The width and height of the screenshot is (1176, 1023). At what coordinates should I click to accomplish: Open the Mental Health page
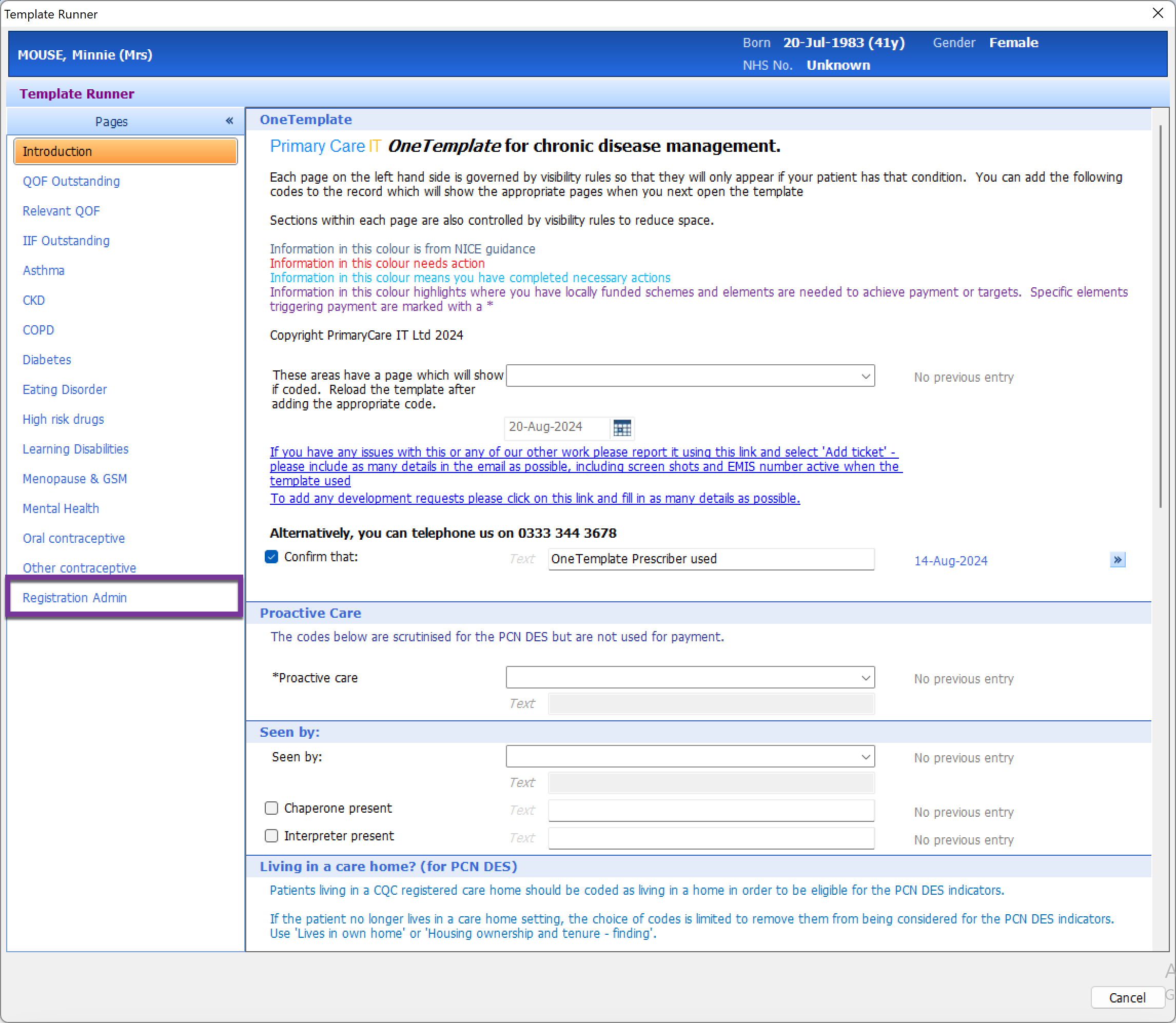(x=61, y=508)
